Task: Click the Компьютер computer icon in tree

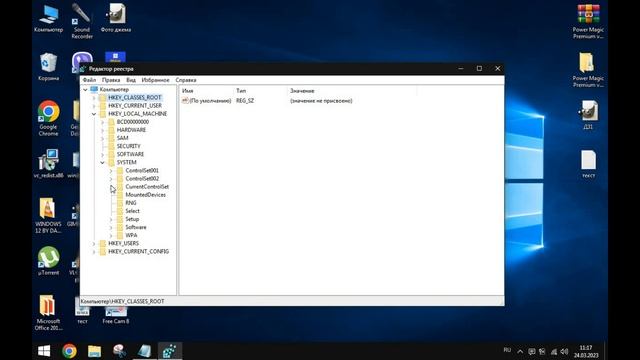Action: pos(94,89)
